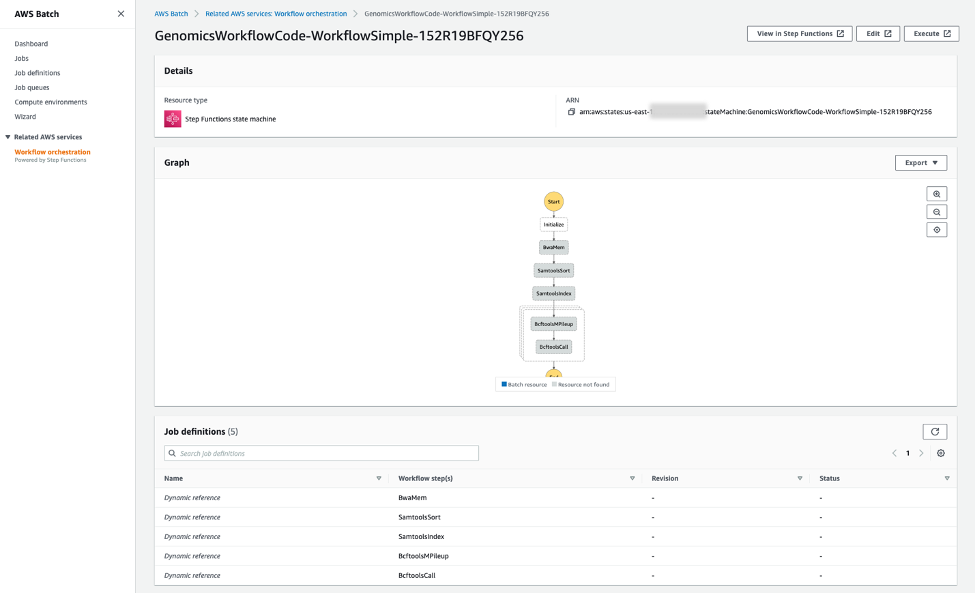The image size is (977, 593).
Task: Click the Step Functions state machine icon
Action: tap(173, 118)
